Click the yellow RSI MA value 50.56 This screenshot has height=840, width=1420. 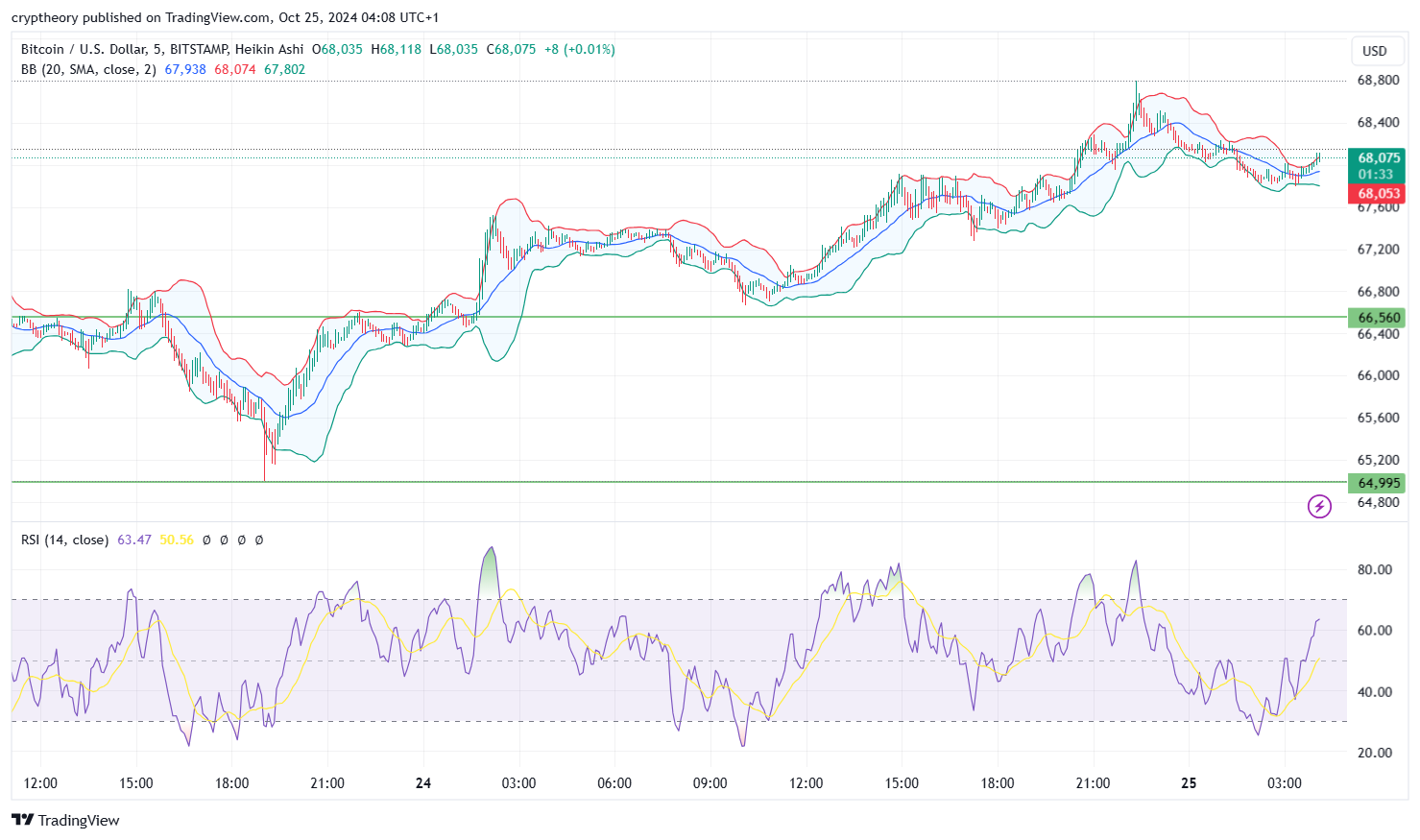click(x=177, y=540)
